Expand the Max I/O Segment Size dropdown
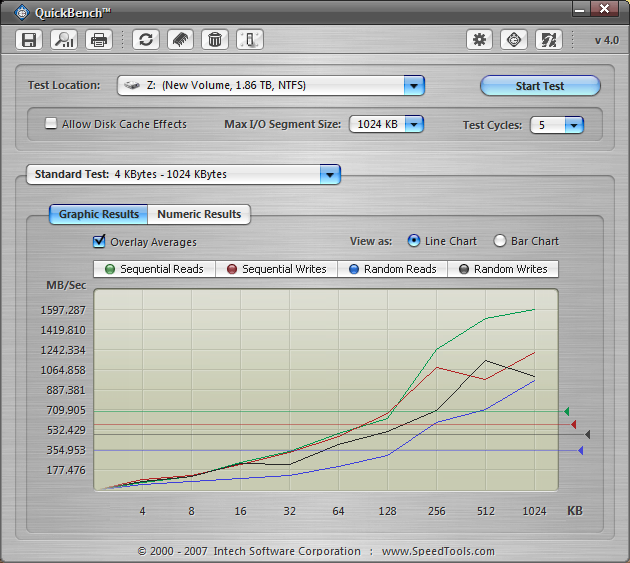This screenshot has height=563, width=630. pos(413,125)
